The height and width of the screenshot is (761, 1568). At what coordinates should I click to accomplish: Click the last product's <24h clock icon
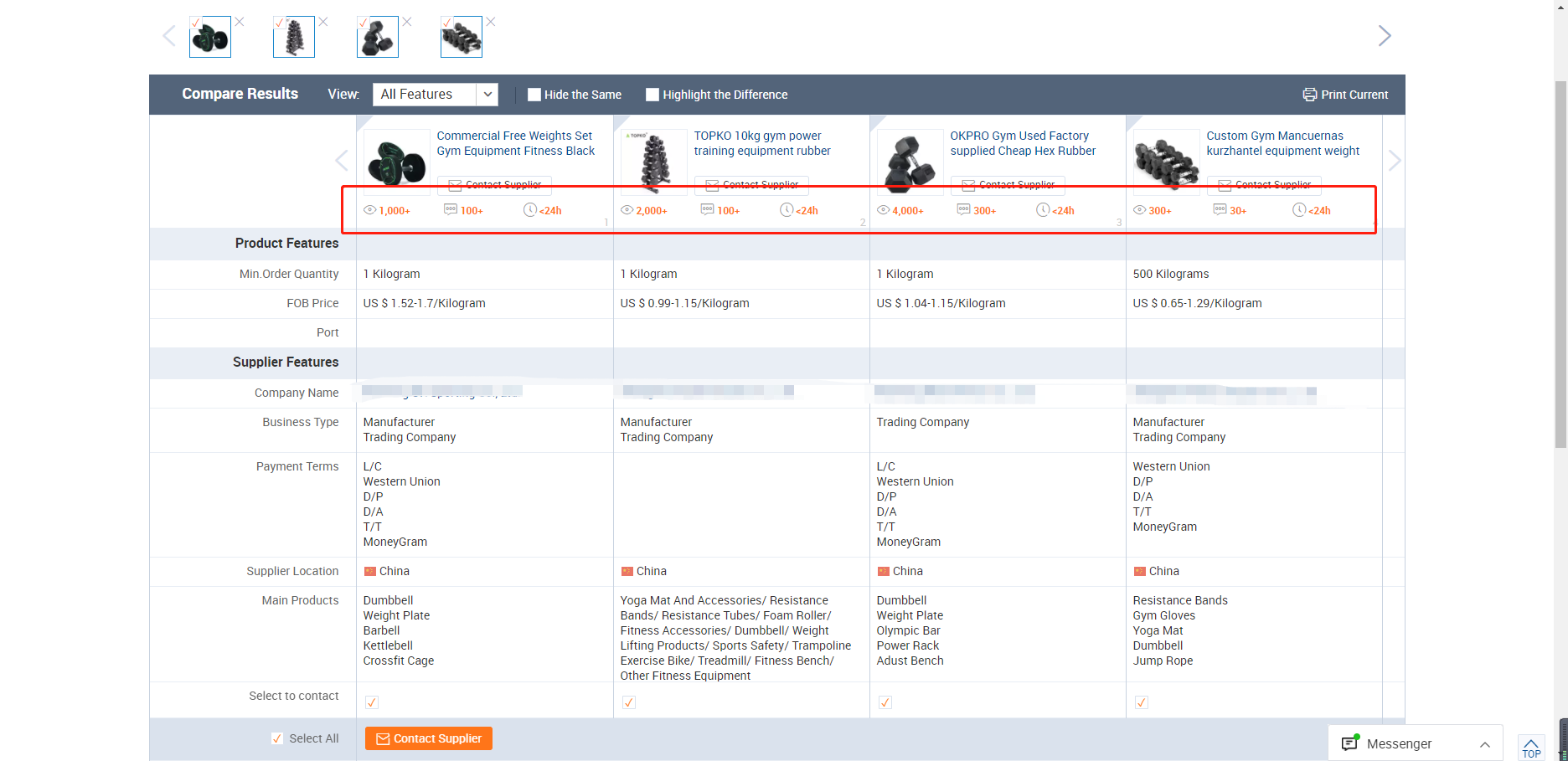1299,209
